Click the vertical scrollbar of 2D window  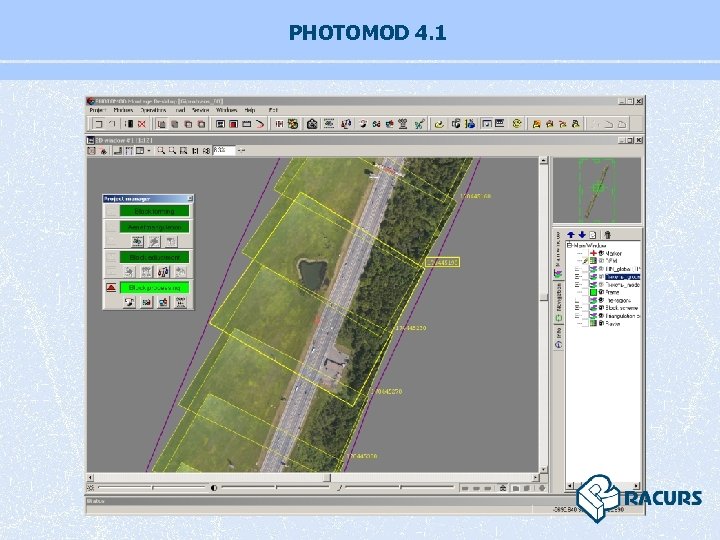coord(544,315)
